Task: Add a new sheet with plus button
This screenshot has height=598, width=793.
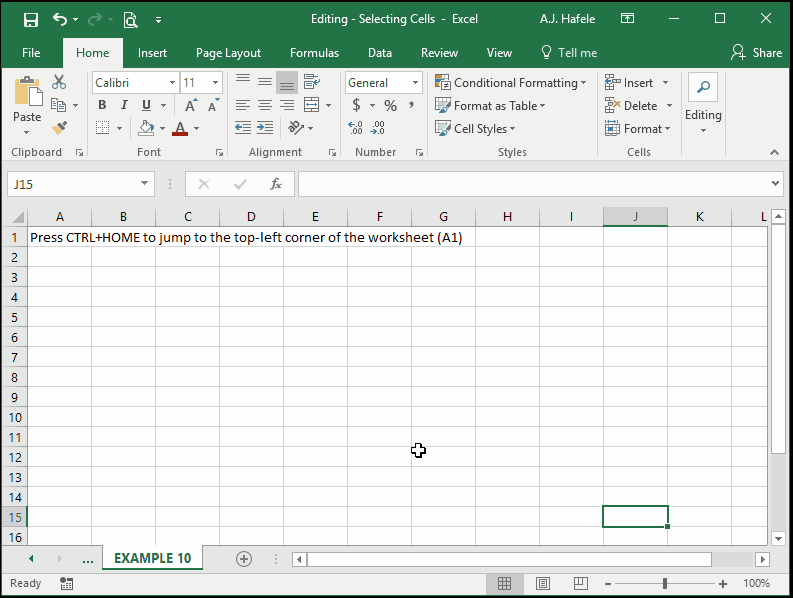Action: point(244,559)
